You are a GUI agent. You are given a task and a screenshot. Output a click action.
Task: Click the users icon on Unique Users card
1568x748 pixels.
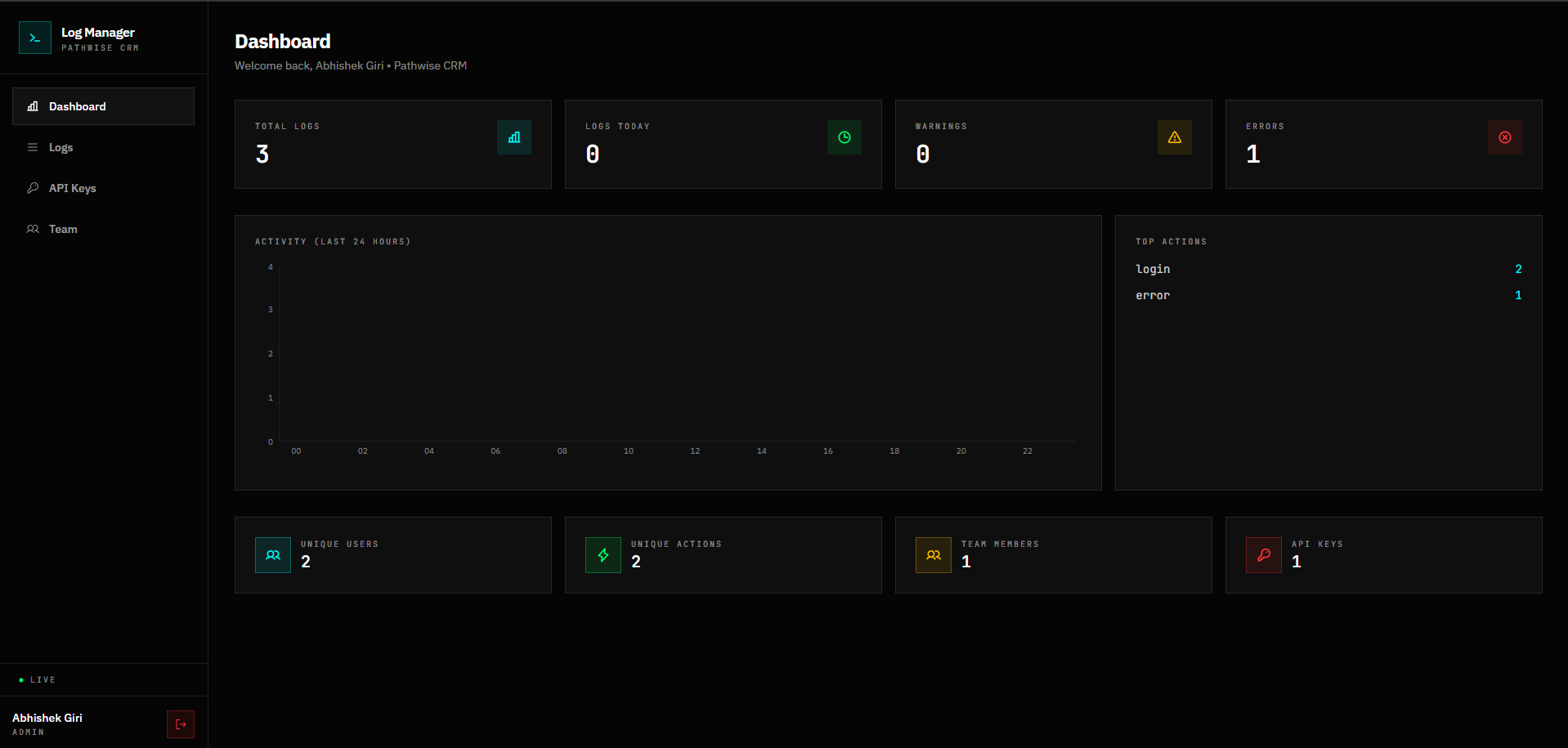click(x=272, y=555)
